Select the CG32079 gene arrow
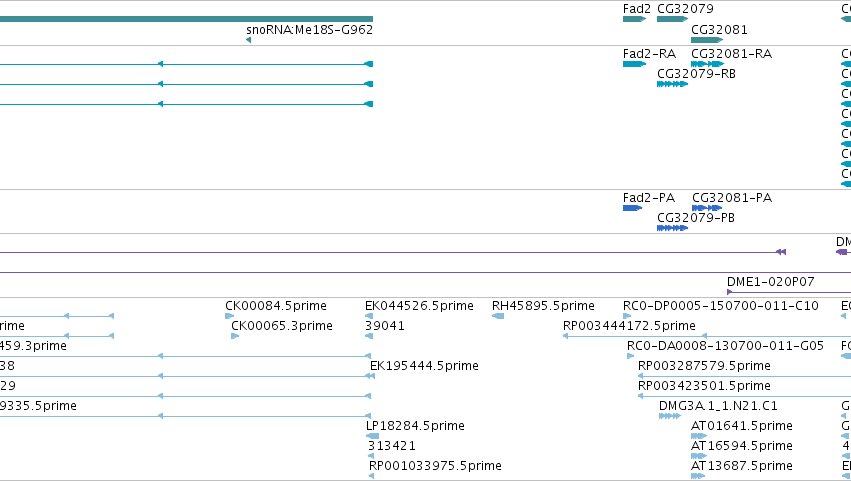Screen dimensions: 851x481 (672, 19)
